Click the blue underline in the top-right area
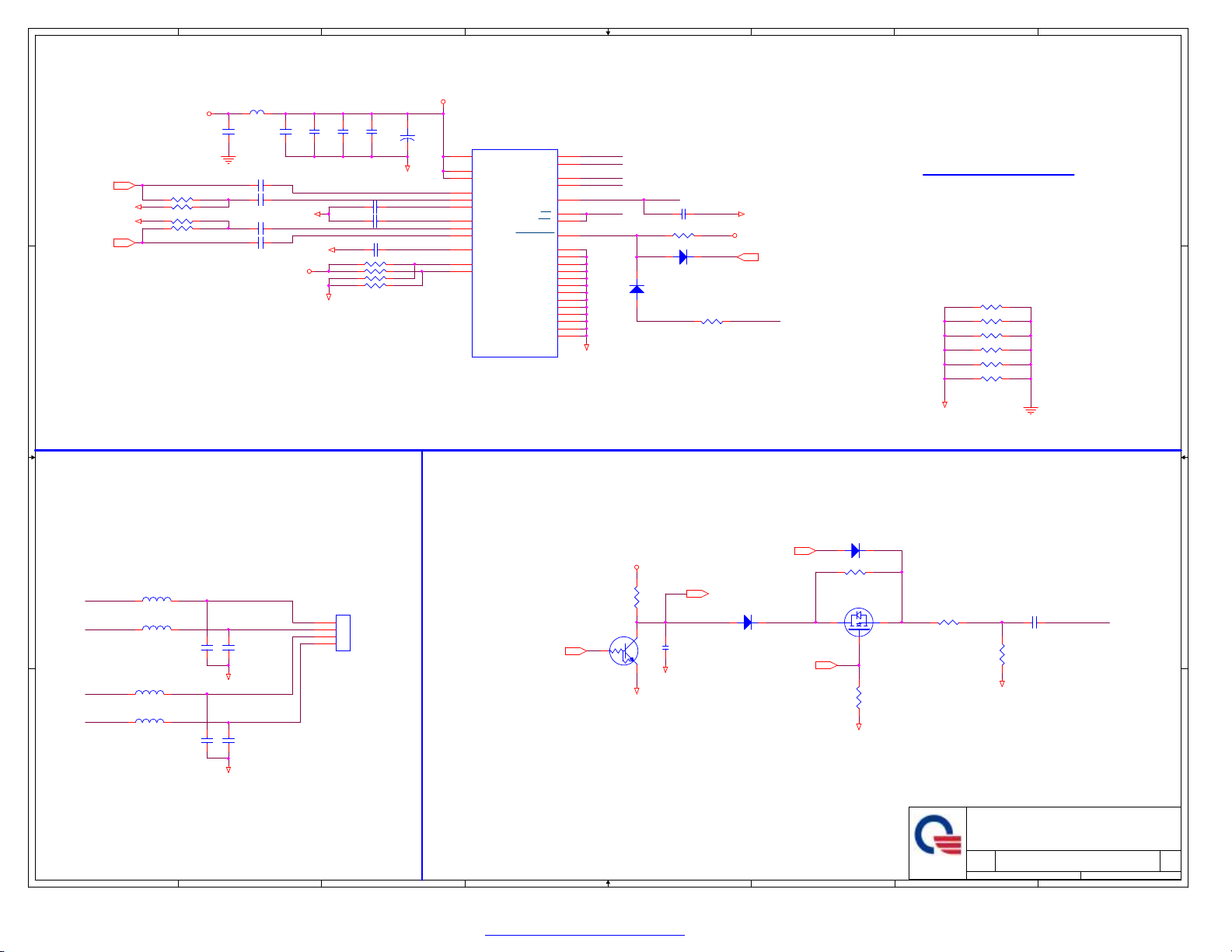The width and height of the screenshot is (1232, 952). pyautogui.click(x=998, y=175)
